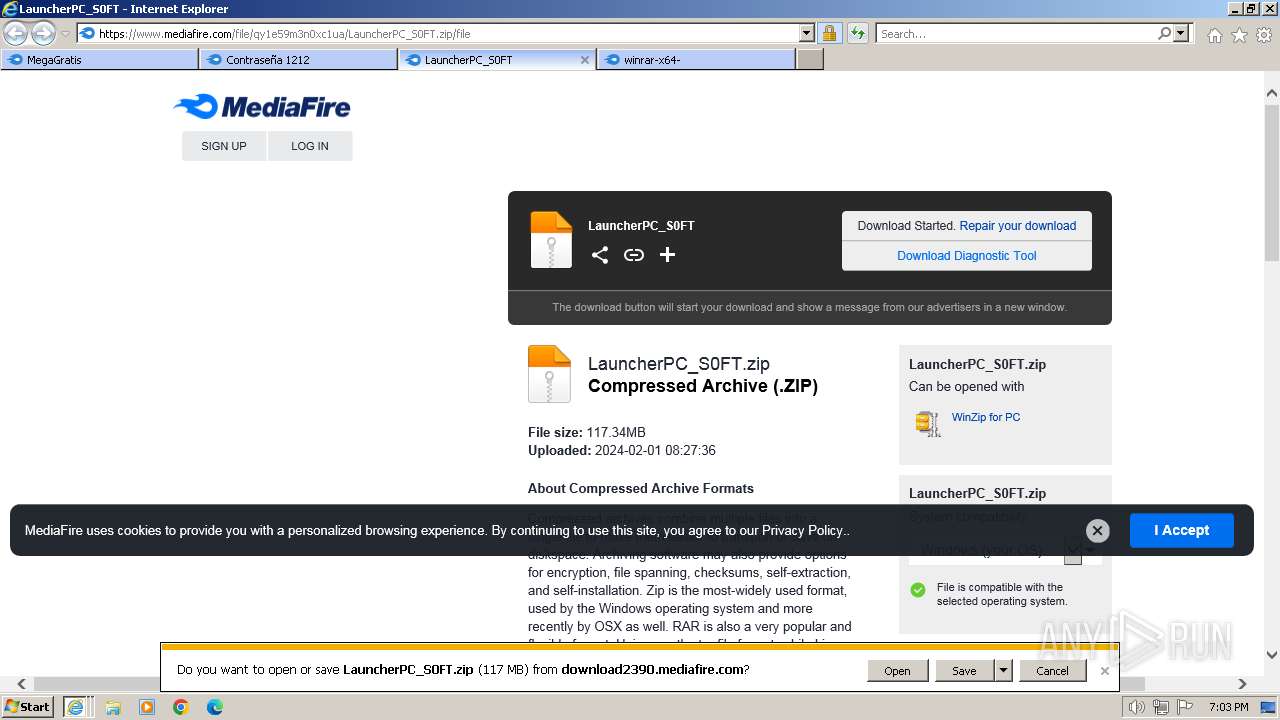This screenshot has height=720, width=1280.
Task: Expand the address bar URL dropdown
Action: 807,34
